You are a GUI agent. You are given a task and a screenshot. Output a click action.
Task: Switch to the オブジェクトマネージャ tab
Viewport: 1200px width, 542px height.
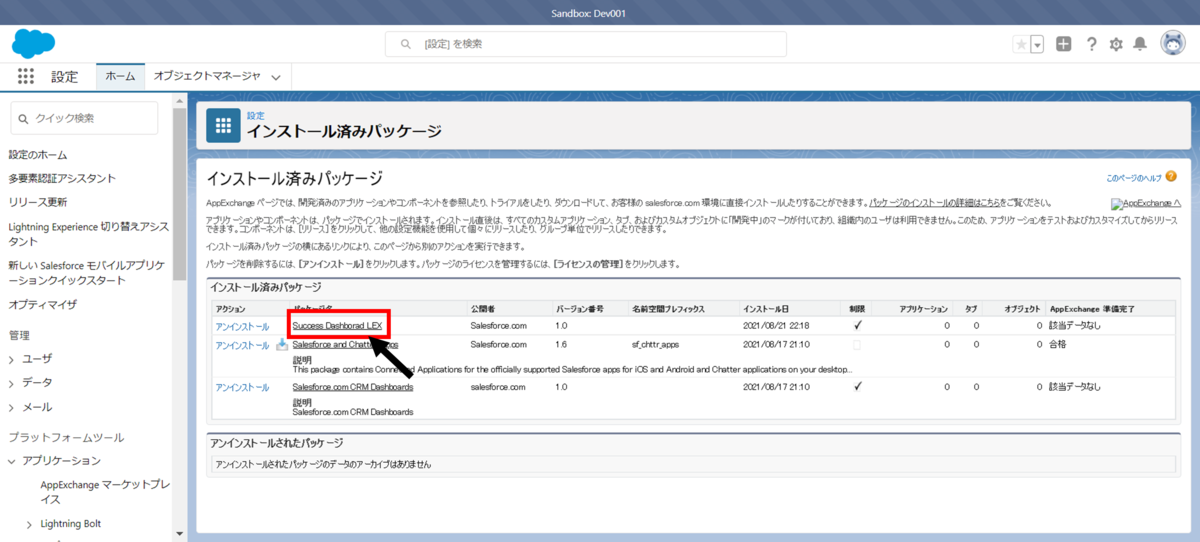click(x=207, y=76)
